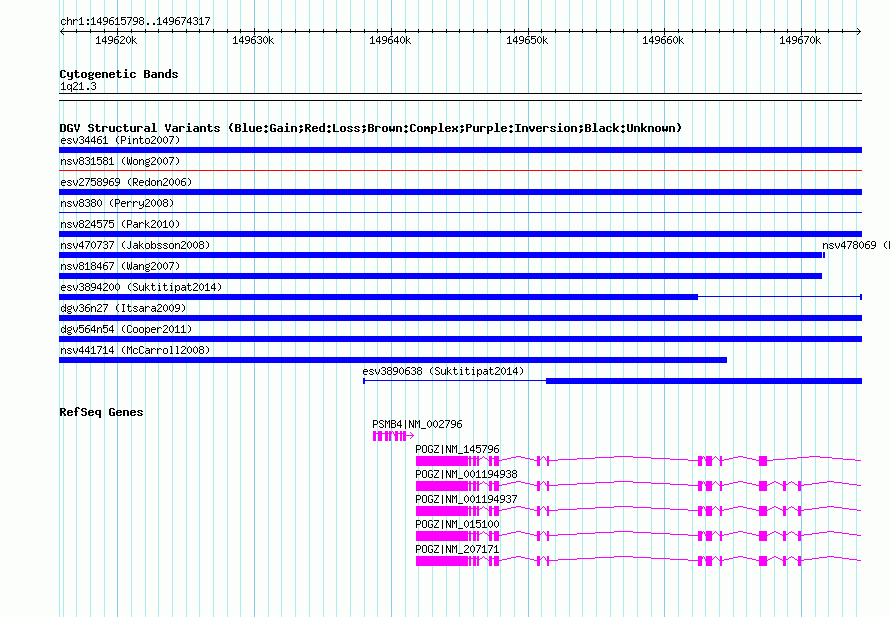Open the esv2758969 (Redon2006) variant label
Screen dimensions: 890x617
click(x=126, y=182)
